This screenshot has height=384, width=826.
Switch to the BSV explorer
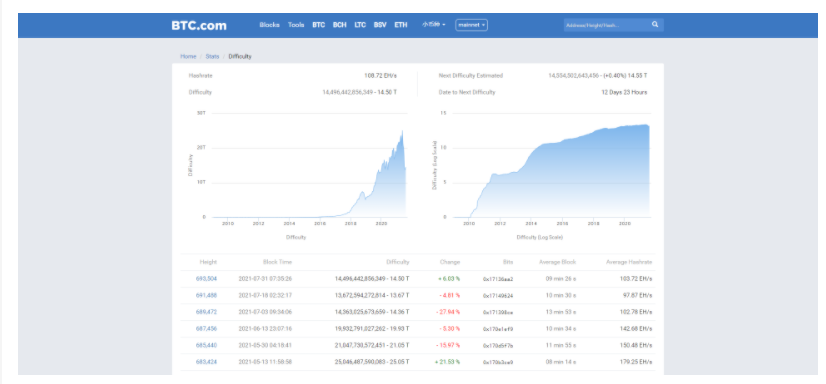[380, 25]
